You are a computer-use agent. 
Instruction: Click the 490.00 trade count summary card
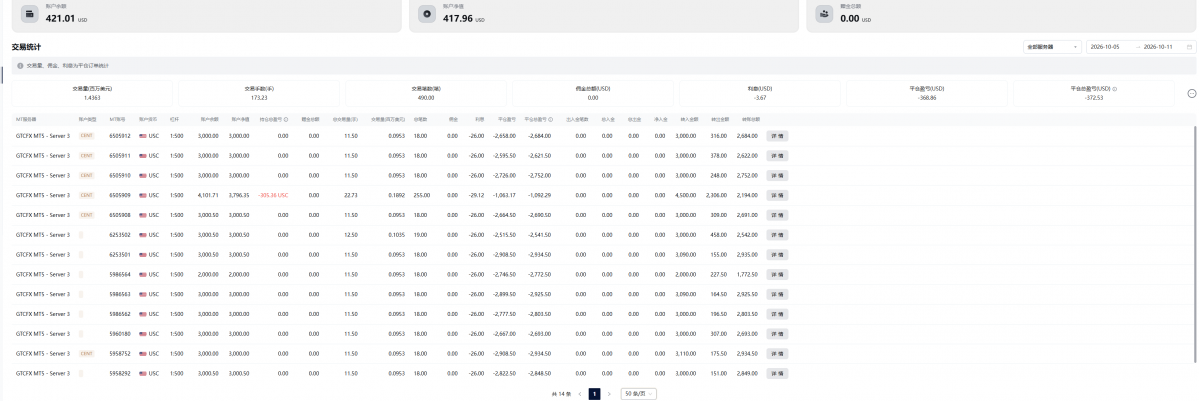point(426,93)
